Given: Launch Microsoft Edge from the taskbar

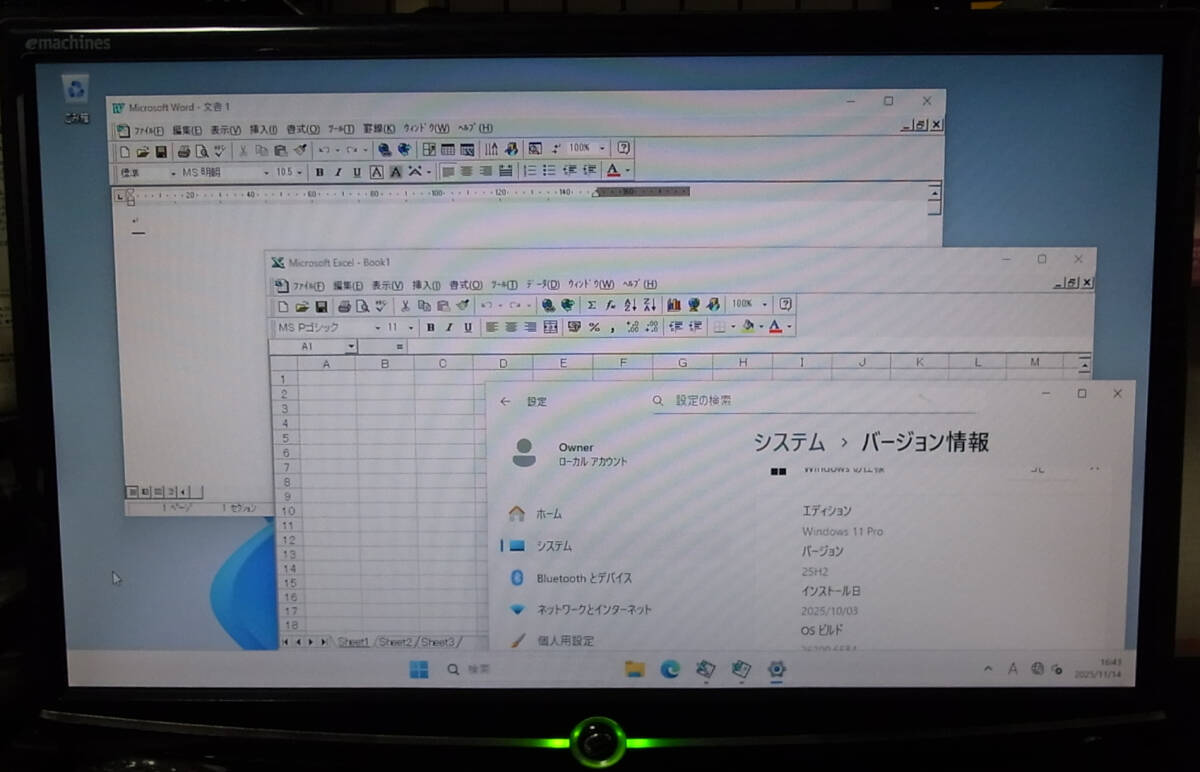Looking at the screenshot, I should coord(669,669).
